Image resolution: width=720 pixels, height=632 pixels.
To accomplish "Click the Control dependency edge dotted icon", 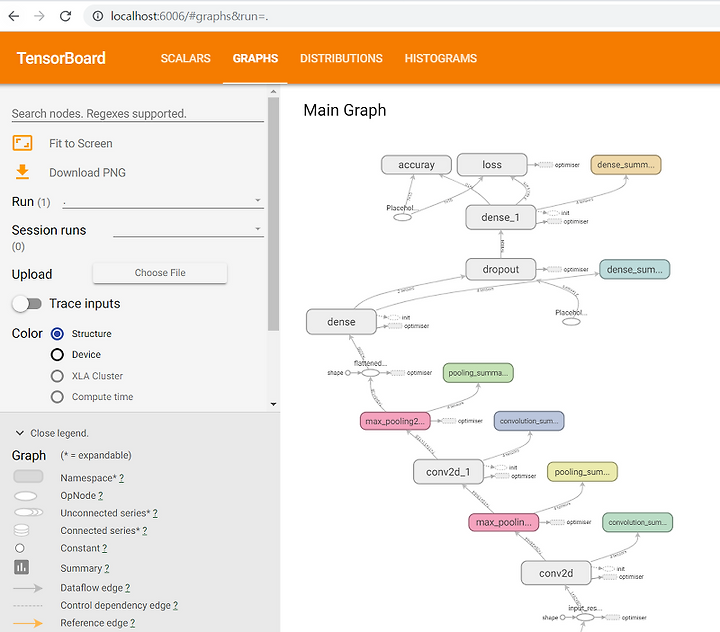I will [28, 606].
